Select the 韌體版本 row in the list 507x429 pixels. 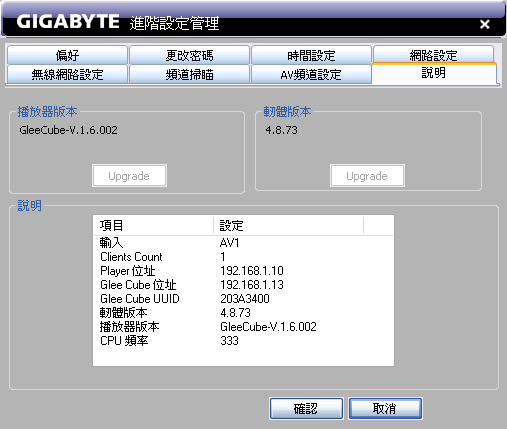point(243,313)
